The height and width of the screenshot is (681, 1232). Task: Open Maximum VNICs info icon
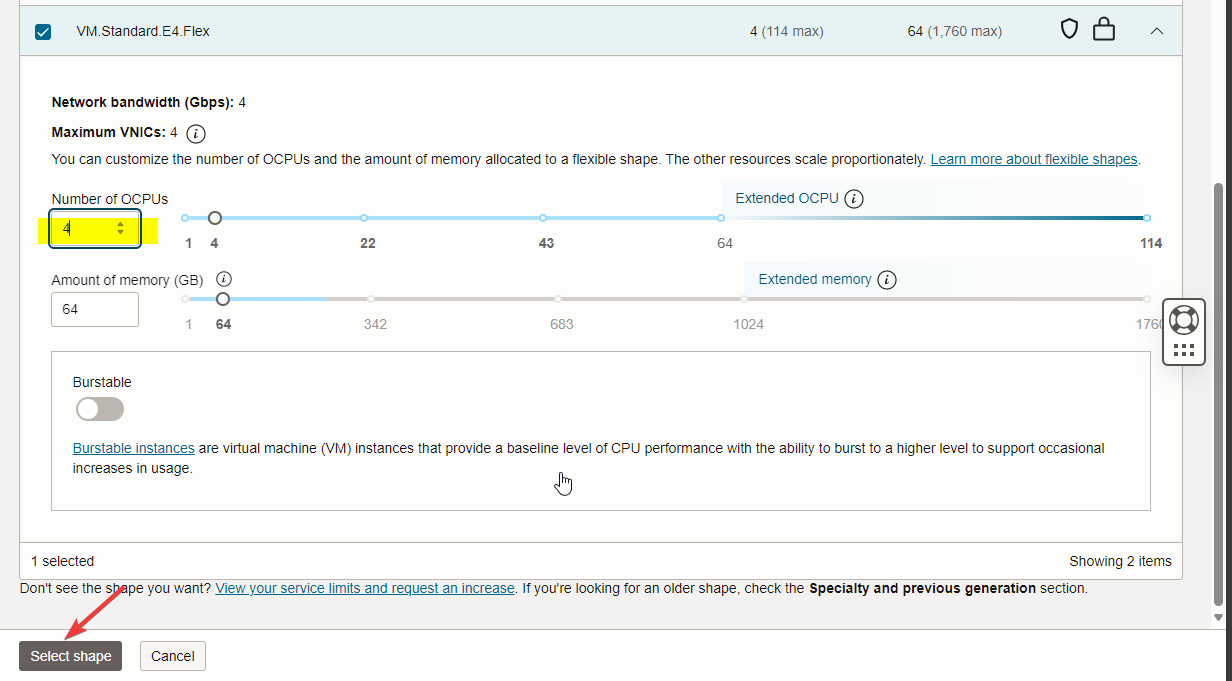(196, 133)
